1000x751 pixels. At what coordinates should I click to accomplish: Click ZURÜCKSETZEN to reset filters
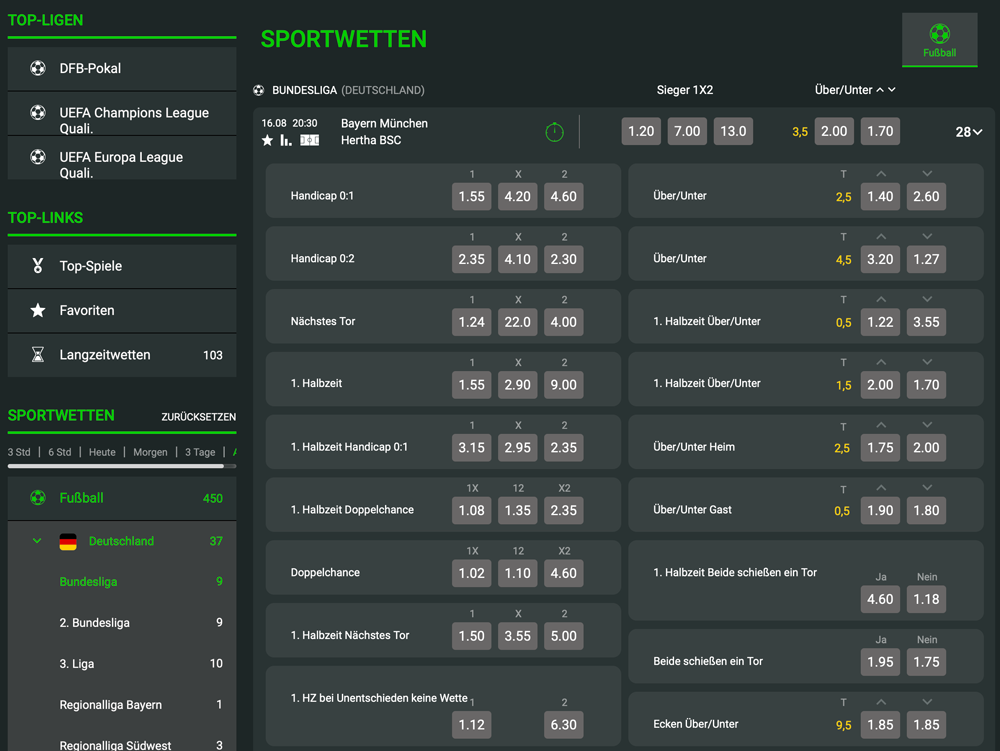point(198,417)
